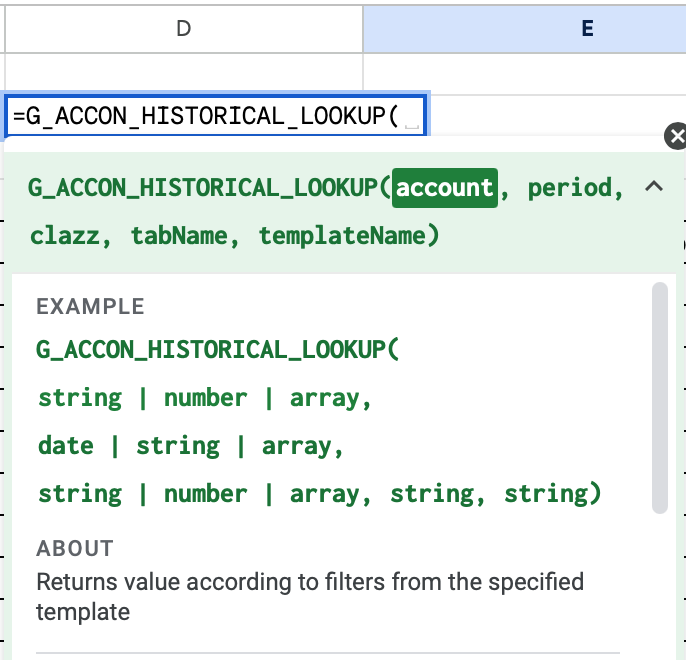686x660 pixels.
Task: Select column E header
Action: 525,29
